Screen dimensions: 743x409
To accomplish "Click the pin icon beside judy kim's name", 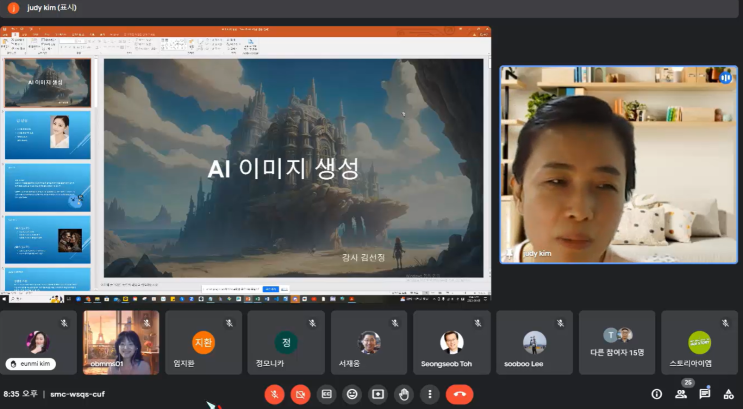I will (x=510, y=253).
